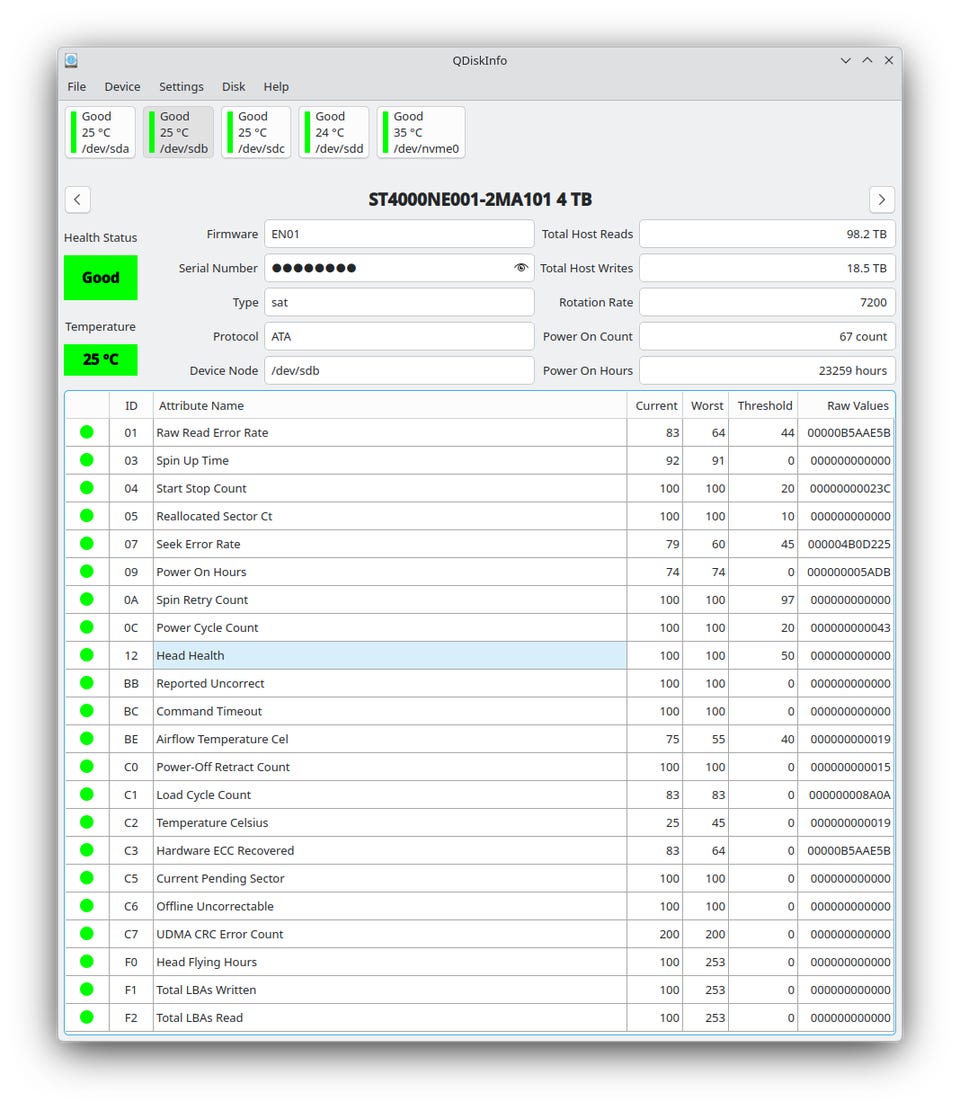Click green status dot for Offline Uncorrectable
The width and height of the screenshot is (960, 1110).
[86, 905]
